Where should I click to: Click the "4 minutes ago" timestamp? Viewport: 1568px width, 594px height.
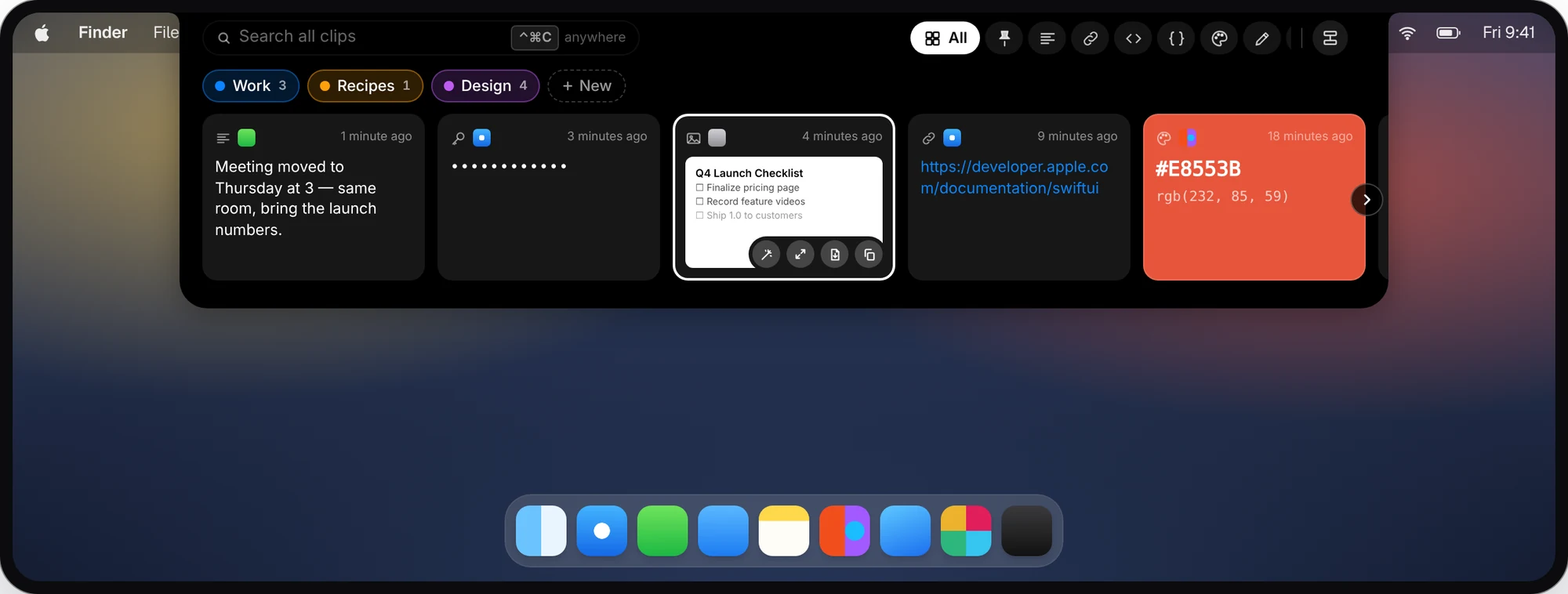tap(842, 136)
